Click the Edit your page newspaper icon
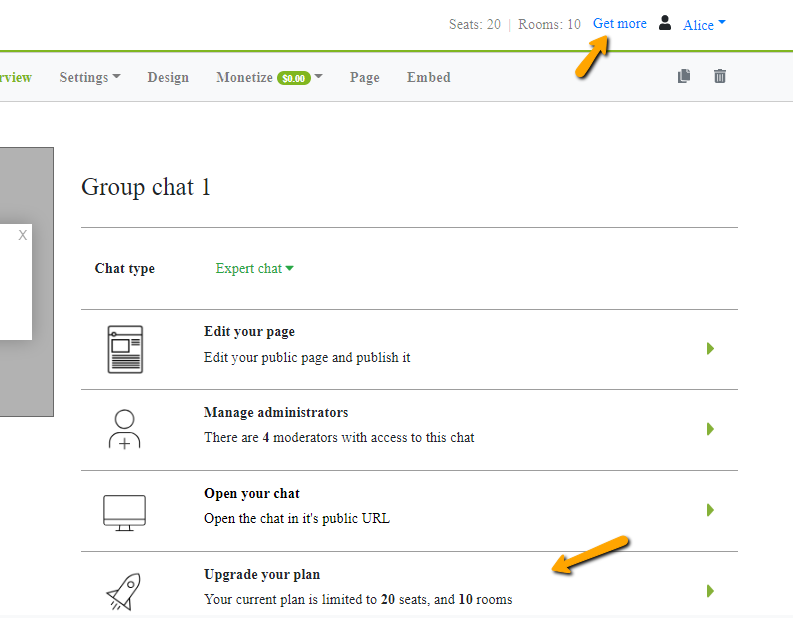The width and height of the screenshot is (793, 618). pos(125,349)
